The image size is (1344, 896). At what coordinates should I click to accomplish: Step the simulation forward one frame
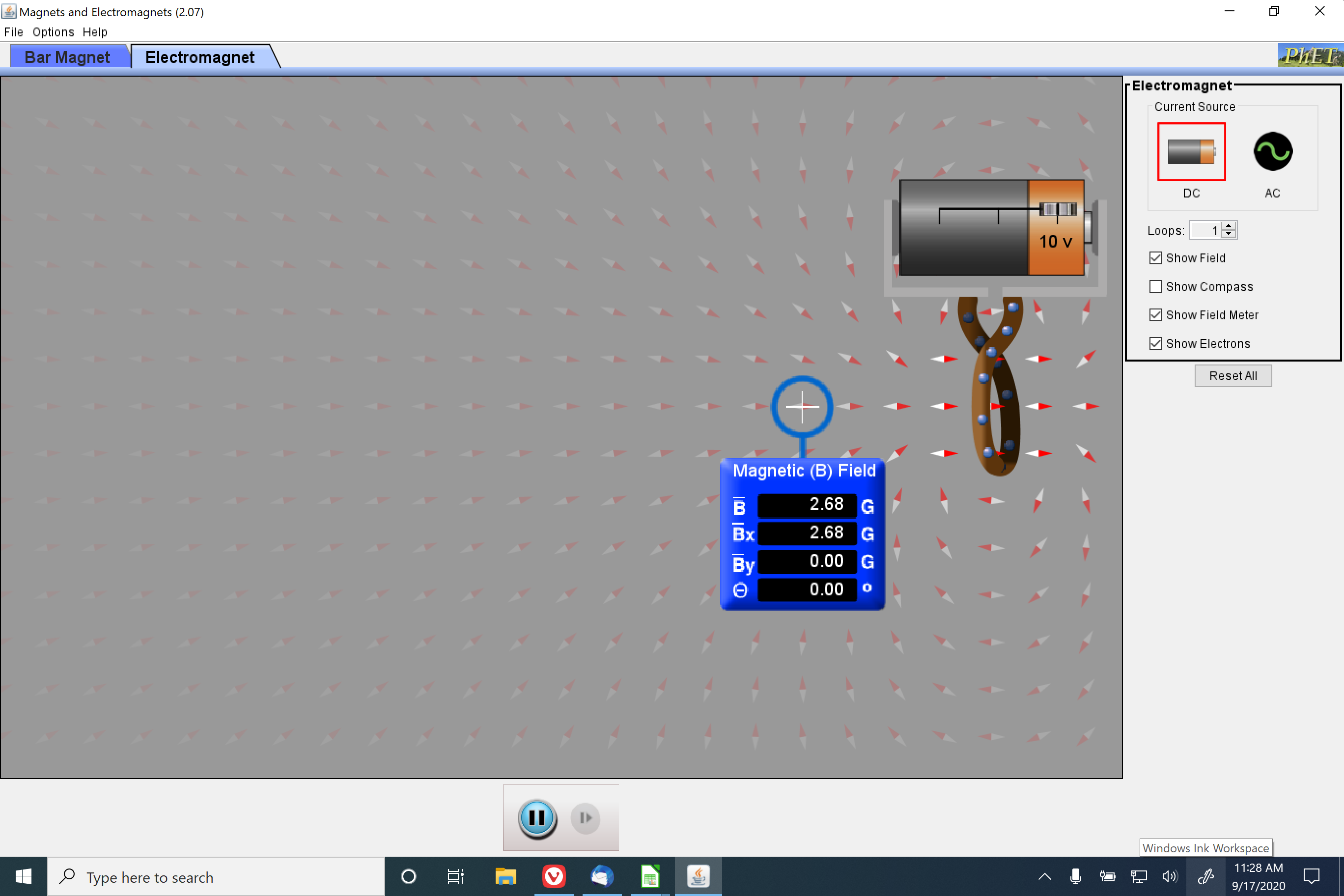click(x=584, y=818)
